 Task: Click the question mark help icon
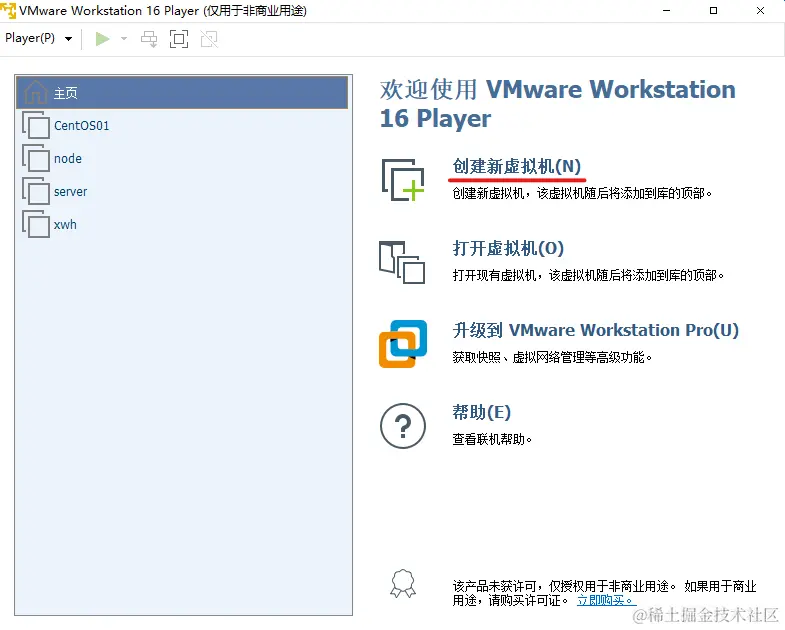click(403, 426)
